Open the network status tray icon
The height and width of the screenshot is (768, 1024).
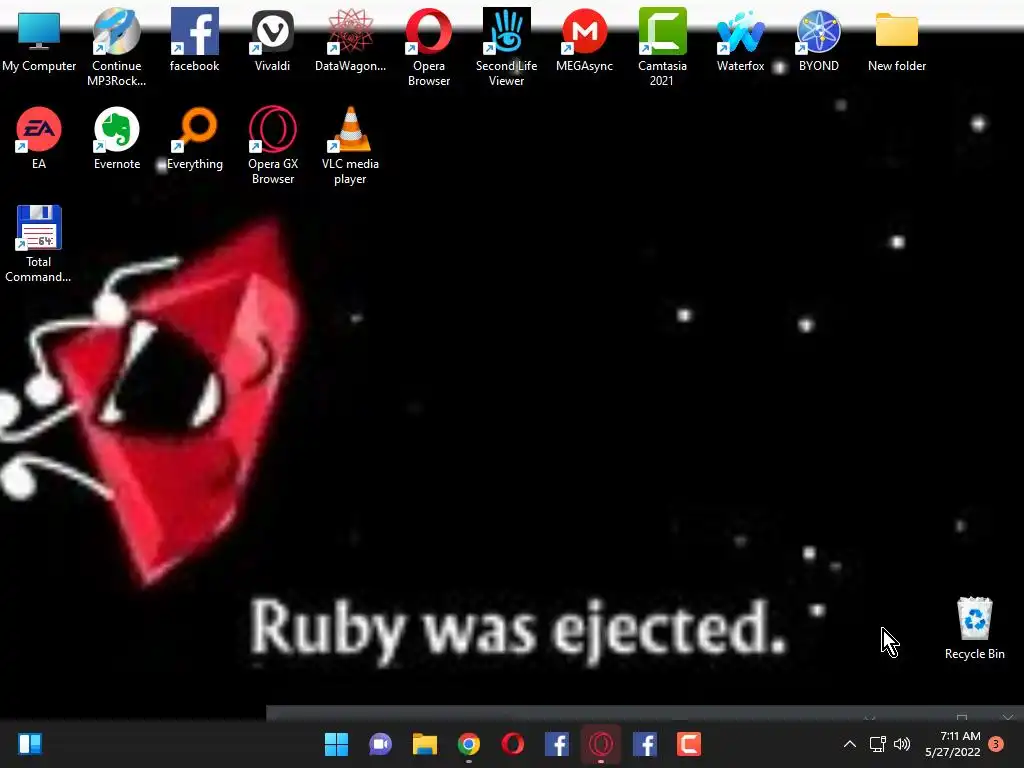pos(877,744)
